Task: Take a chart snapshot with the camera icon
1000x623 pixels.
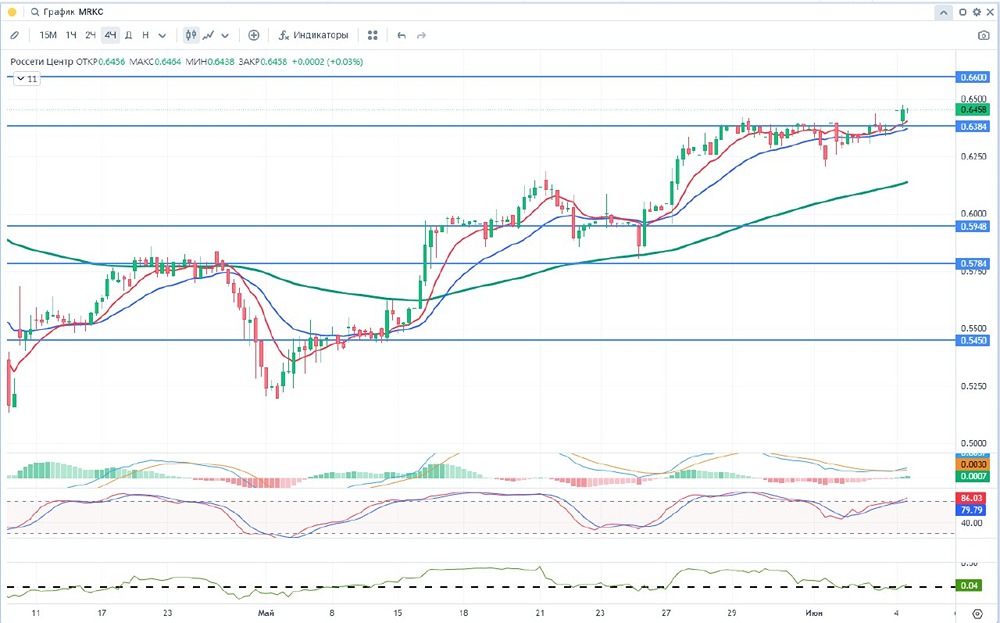Action: tap(983, 36)
